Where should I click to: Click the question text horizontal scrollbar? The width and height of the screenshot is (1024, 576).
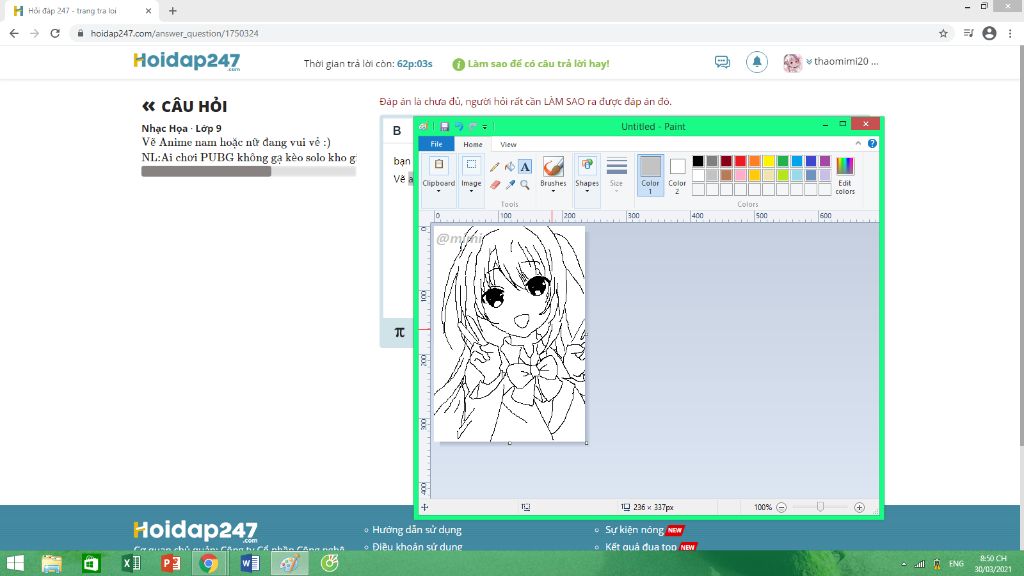point(206,171)
